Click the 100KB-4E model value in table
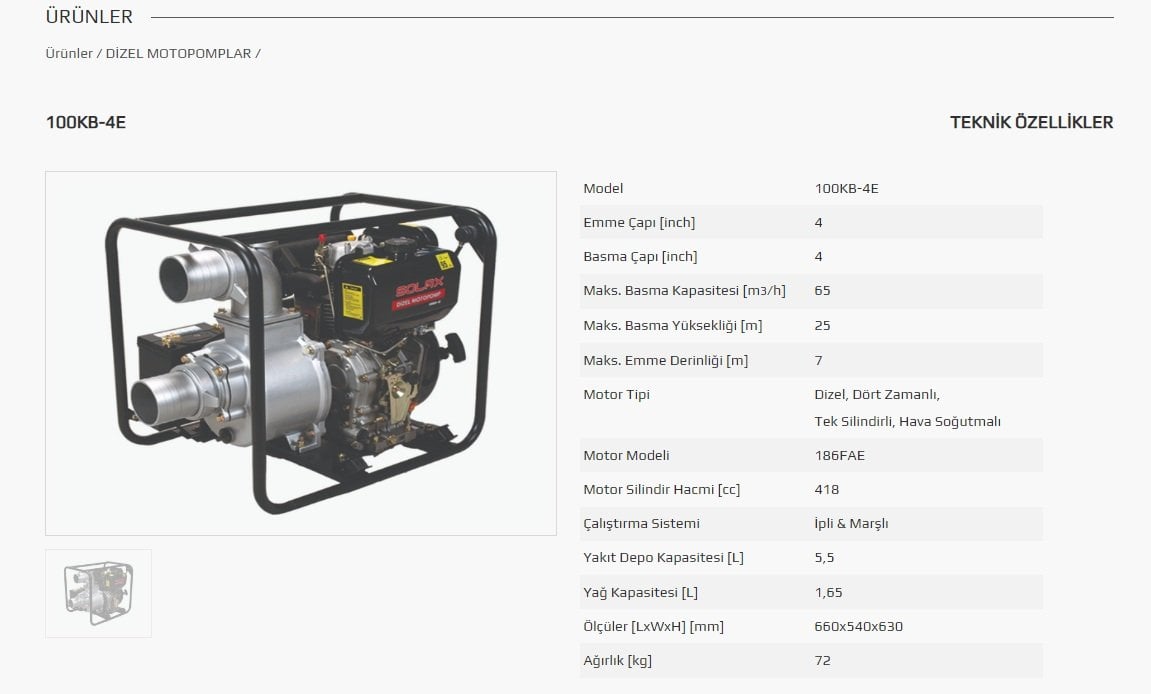Viewport: 1151px width, 694px height. point(846,189)
